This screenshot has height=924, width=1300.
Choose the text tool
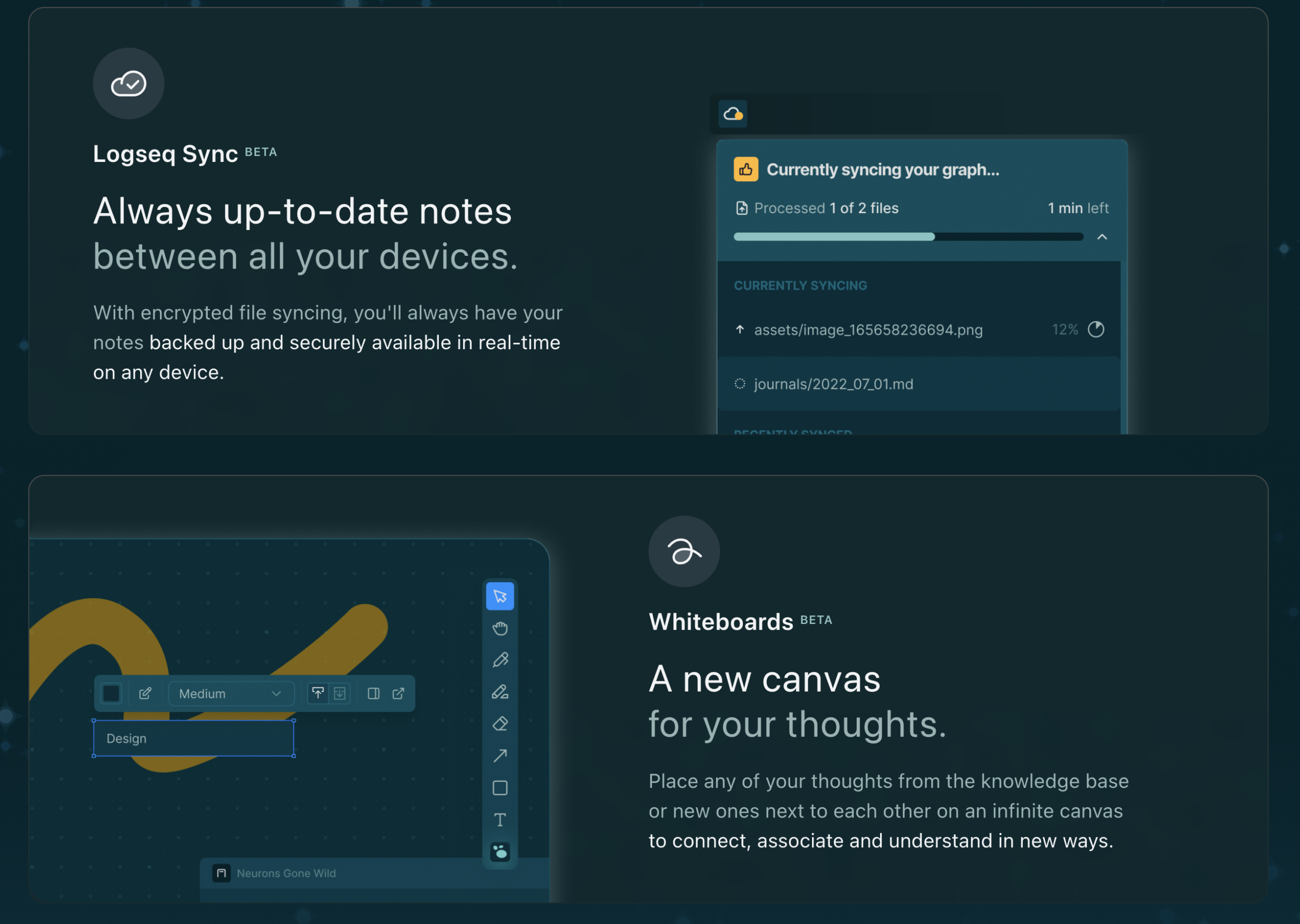[500, 819]
